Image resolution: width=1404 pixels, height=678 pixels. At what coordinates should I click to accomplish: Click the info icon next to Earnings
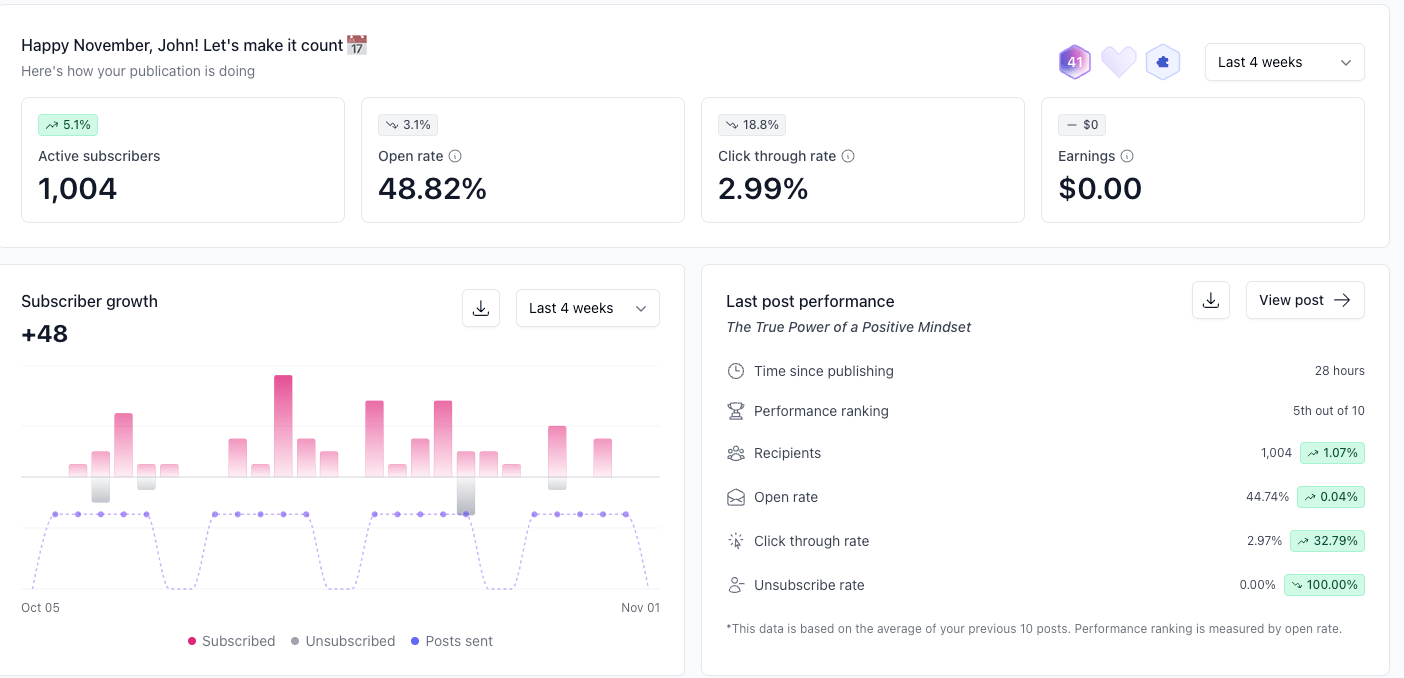1127,156
